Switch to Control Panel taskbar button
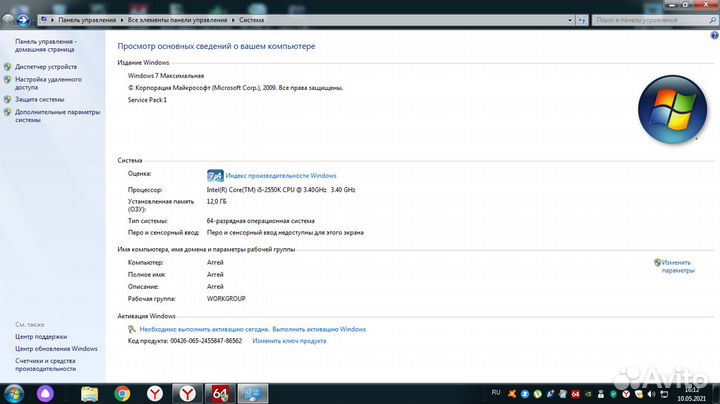This screenshot has height=404, width=720. click(x=253, y=394)
